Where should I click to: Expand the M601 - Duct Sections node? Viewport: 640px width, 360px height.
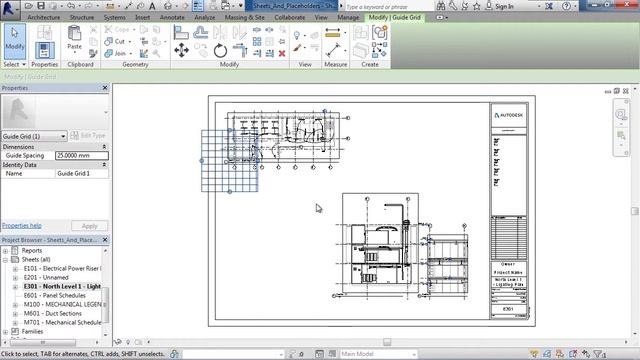pyautogui.click(x=15, y=313)
